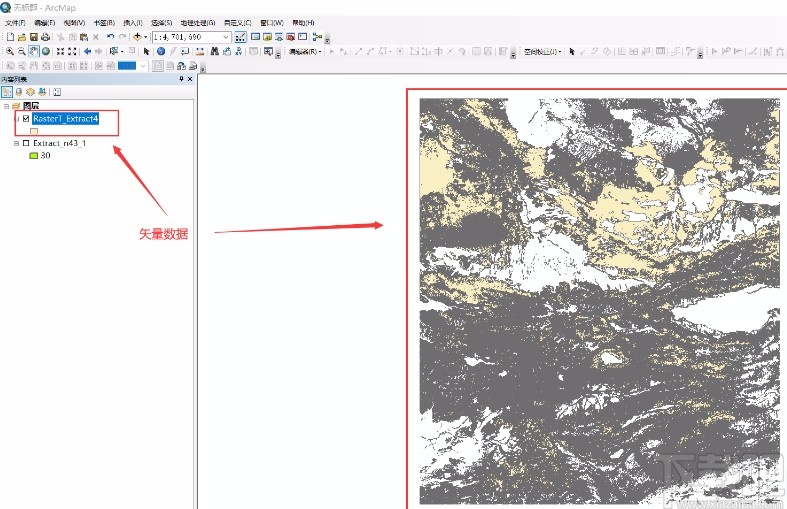Image resolution: width=787 pixels, height=509 pixels.
Task: Click Fixed Zoom Out arrows
Action: pyautogui.click(x=72, y=51)
